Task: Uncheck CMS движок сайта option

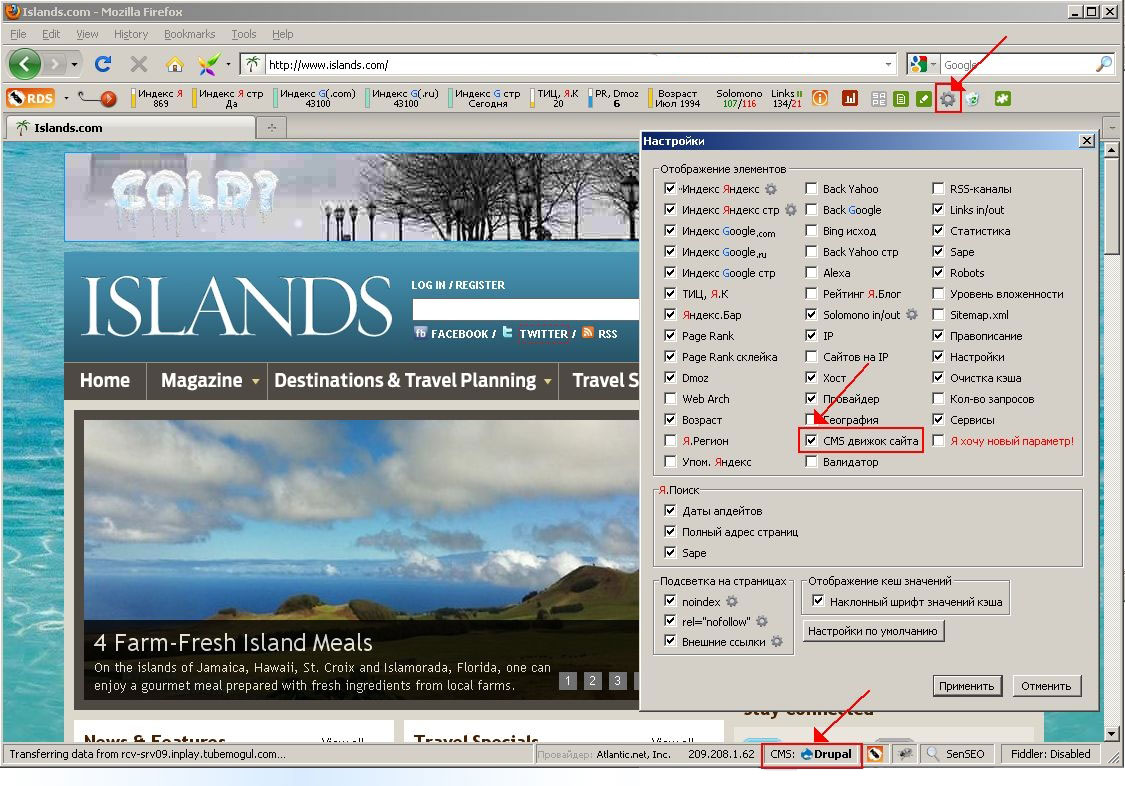Action: [x=811, y=441]
